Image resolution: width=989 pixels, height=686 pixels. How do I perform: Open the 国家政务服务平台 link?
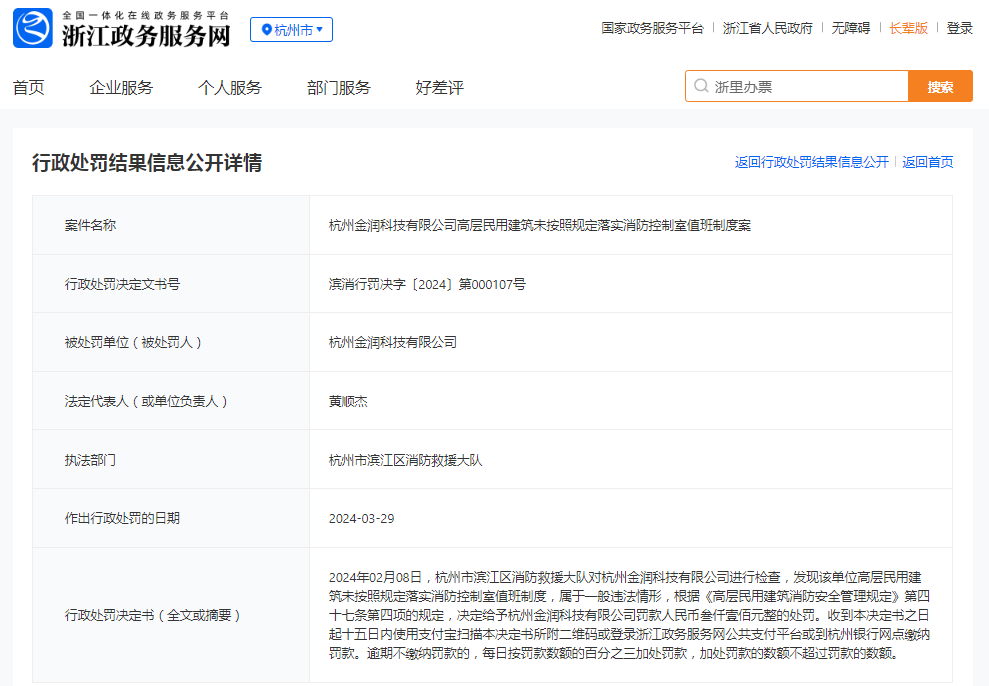652,28
